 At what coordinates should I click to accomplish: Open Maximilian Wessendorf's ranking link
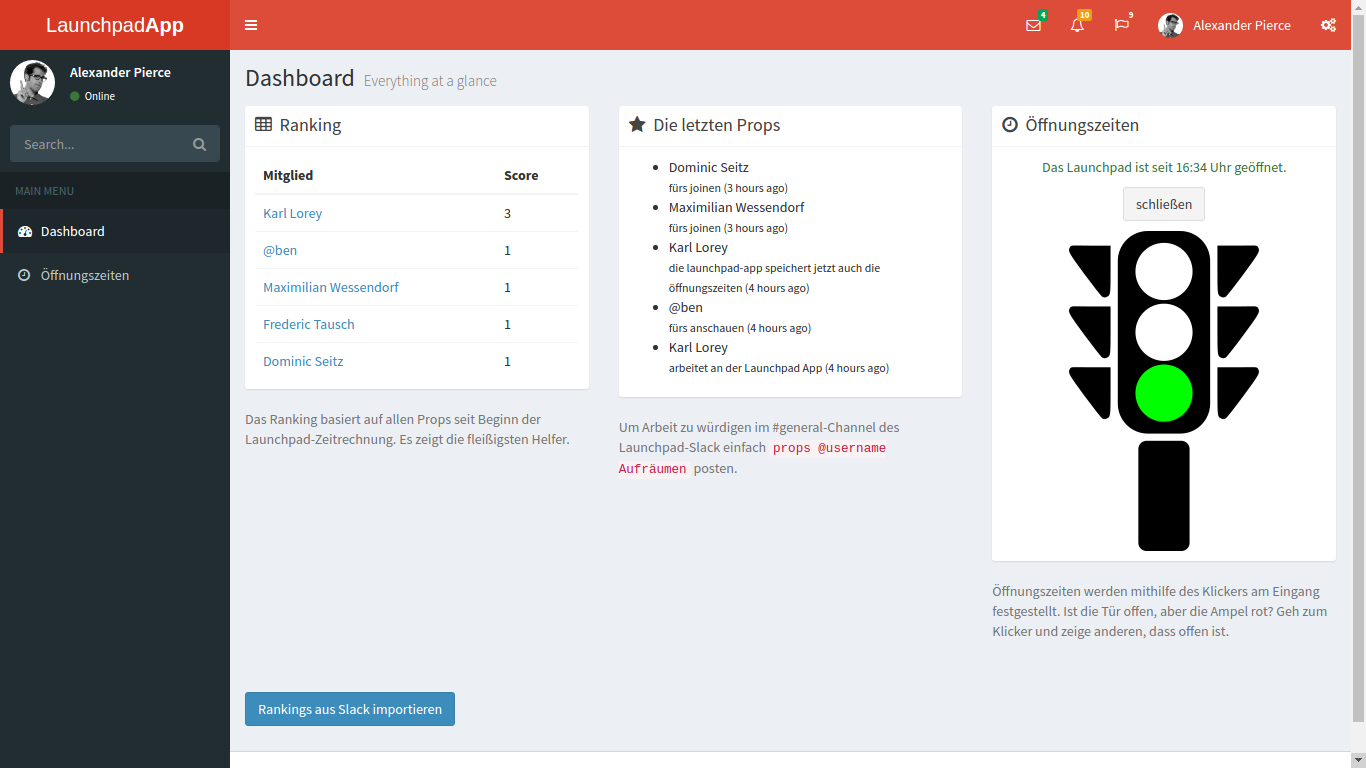[x=331, y=287]
